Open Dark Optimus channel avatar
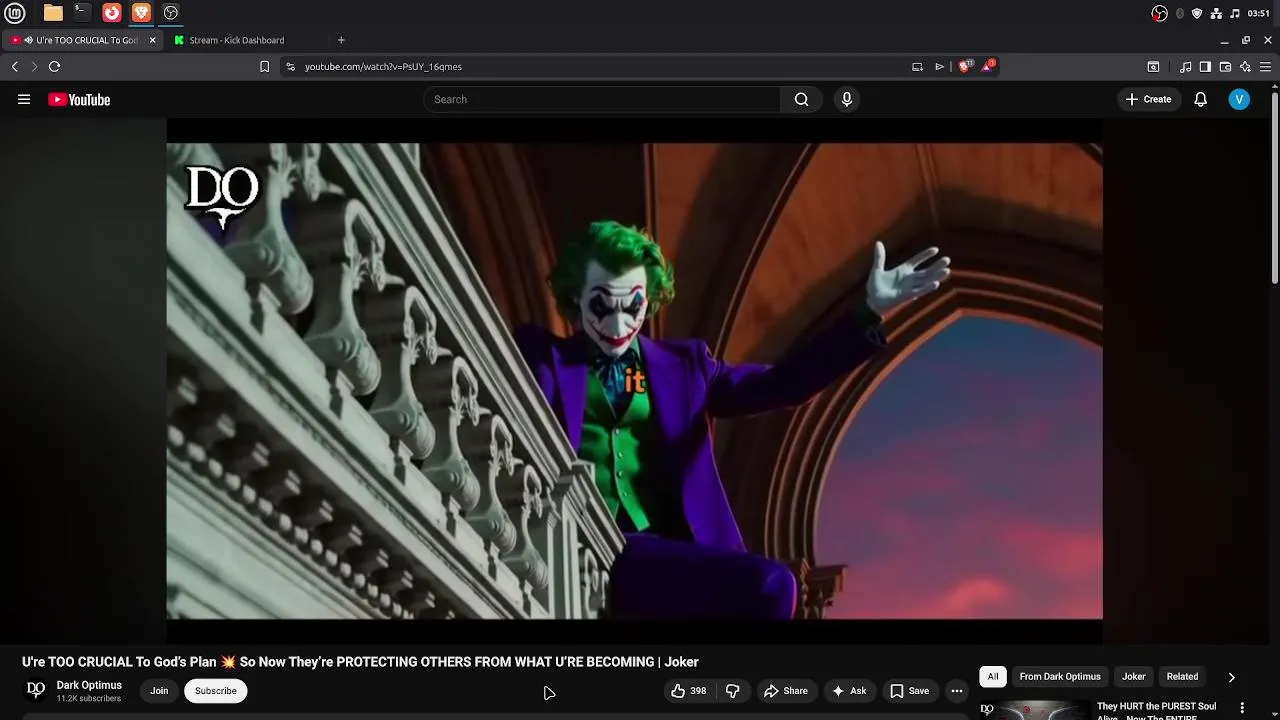 pyautogui.click(x=36, y=690)
